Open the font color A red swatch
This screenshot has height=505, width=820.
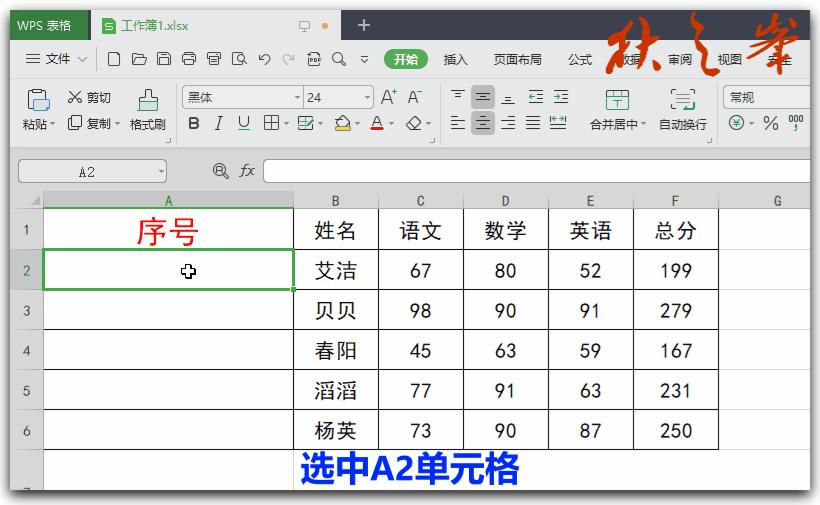click(377, 123)
